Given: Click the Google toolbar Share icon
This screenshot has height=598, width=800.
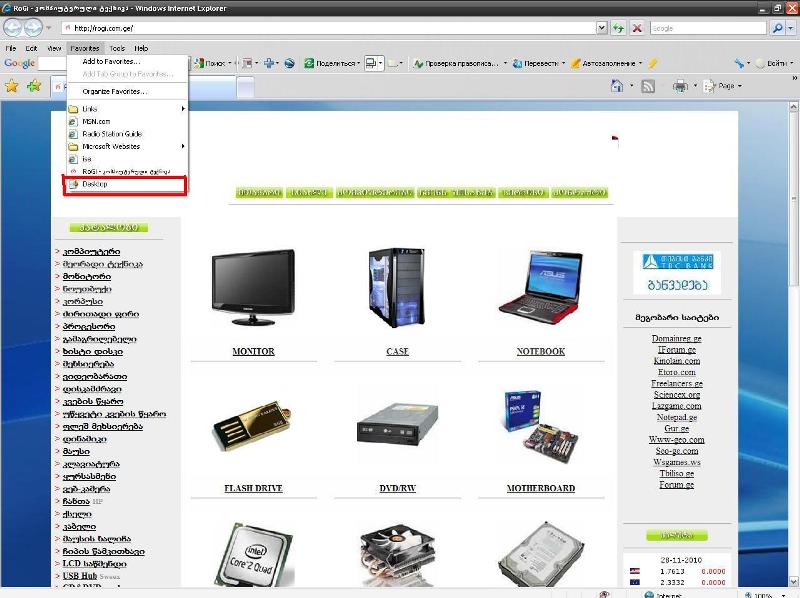Looking at the screenshot, I should point(309,63).
